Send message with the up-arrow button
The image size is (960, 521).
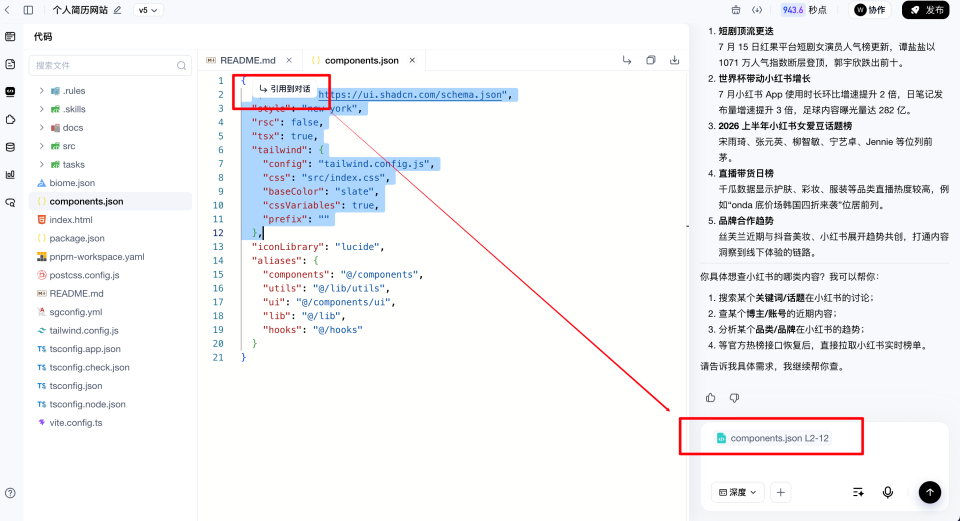tap(929, 492)
